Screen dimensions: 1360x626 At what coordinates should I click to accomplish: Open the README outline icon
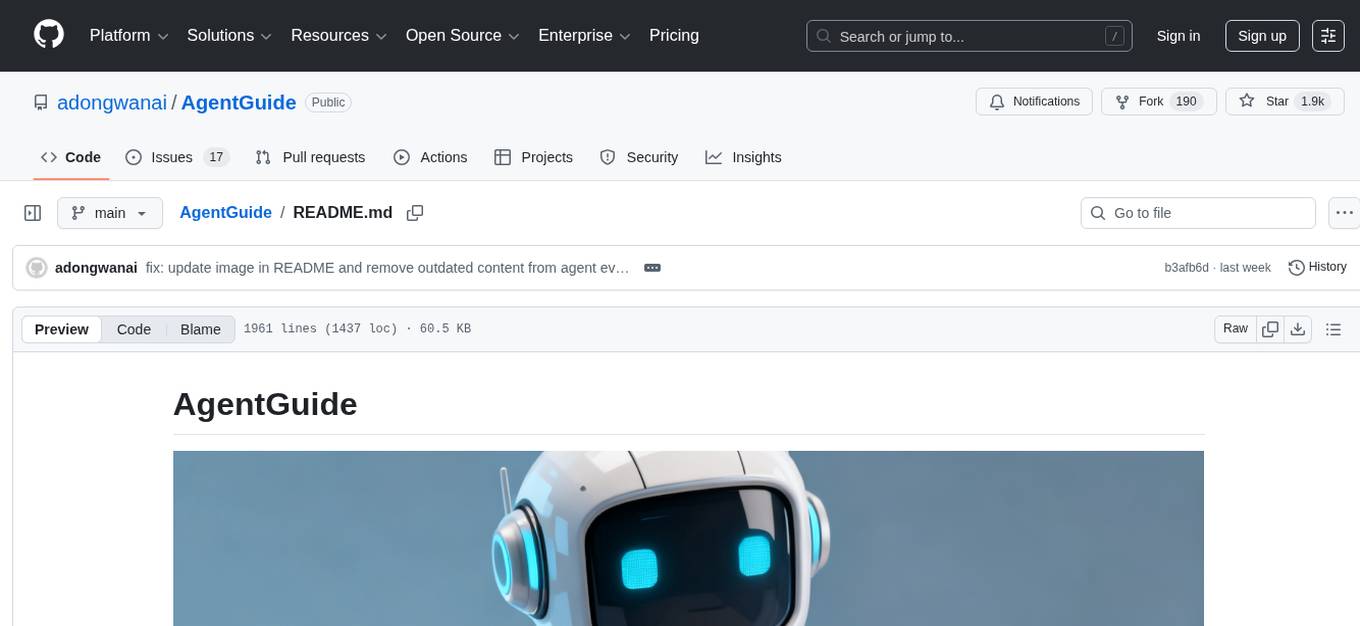(1333, 328)
